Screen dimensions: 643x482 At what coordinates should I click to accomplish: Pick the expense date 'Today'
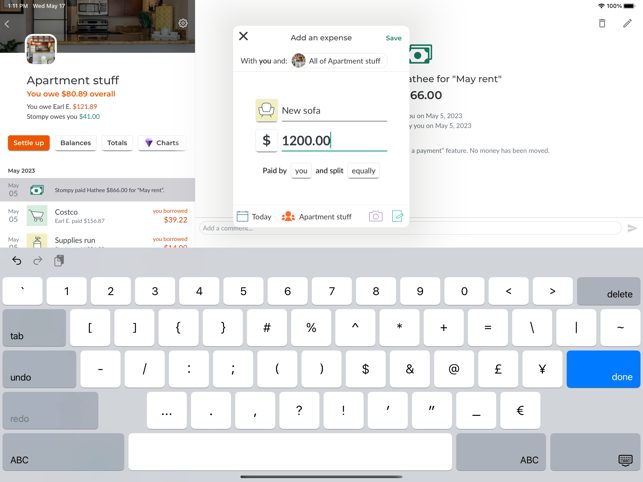point(254,216)
